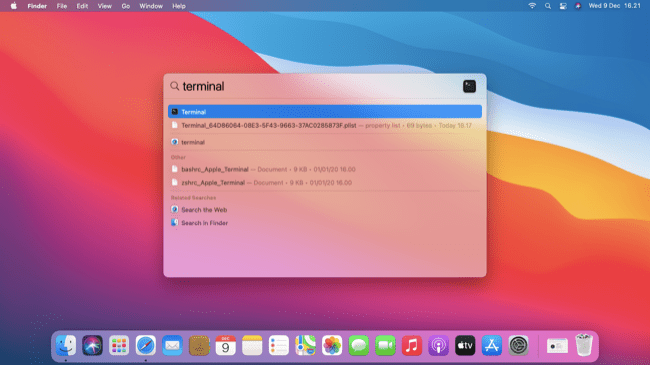Image resolution: width=650 pixels, height=365 pixels.
Task: Open Launchpad in the Dock
Action: [x=119, y=345]
